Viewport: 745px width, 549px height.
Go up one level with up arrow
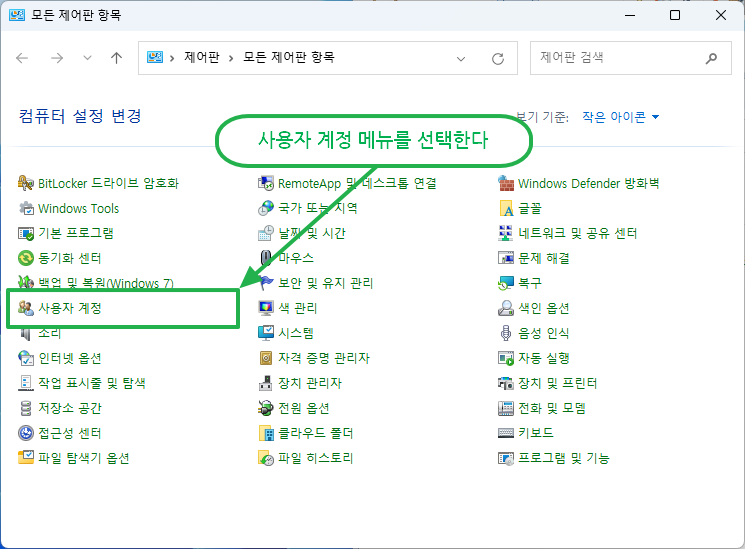coord(116,58)
